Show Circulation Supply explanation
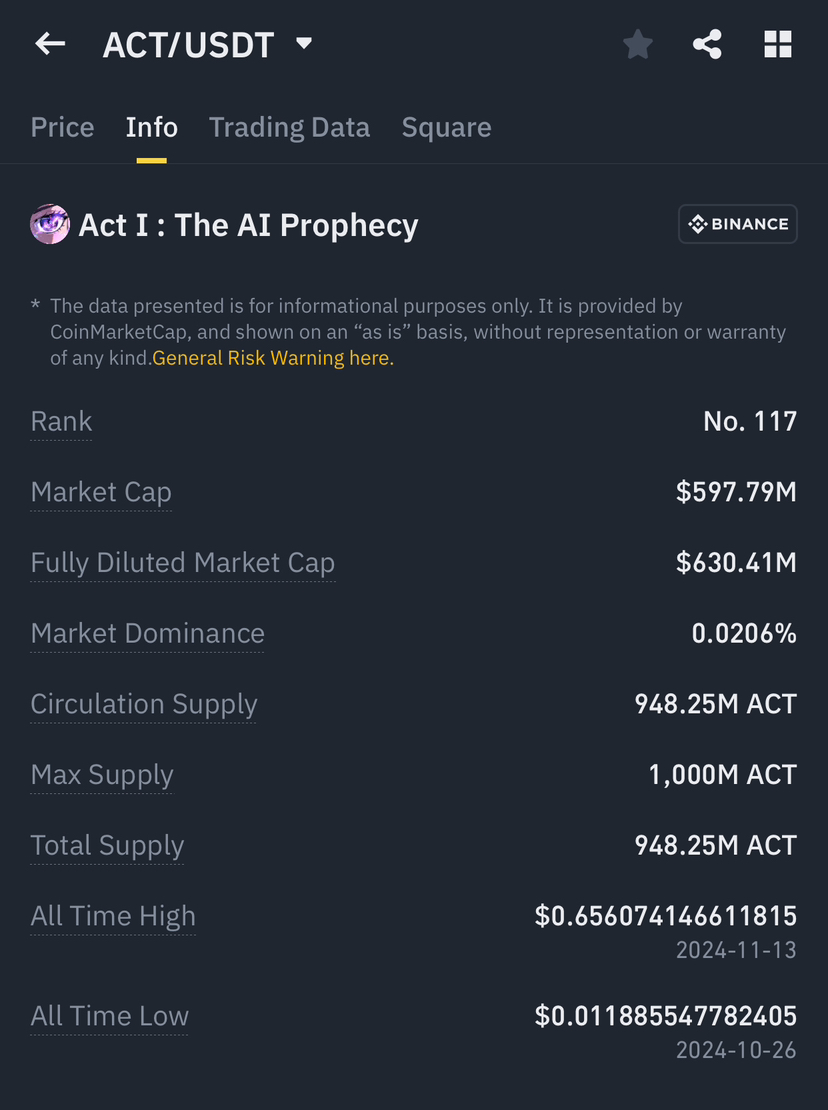The height and width of the screenshot is (1110, 828). click(x=144, y=704)
